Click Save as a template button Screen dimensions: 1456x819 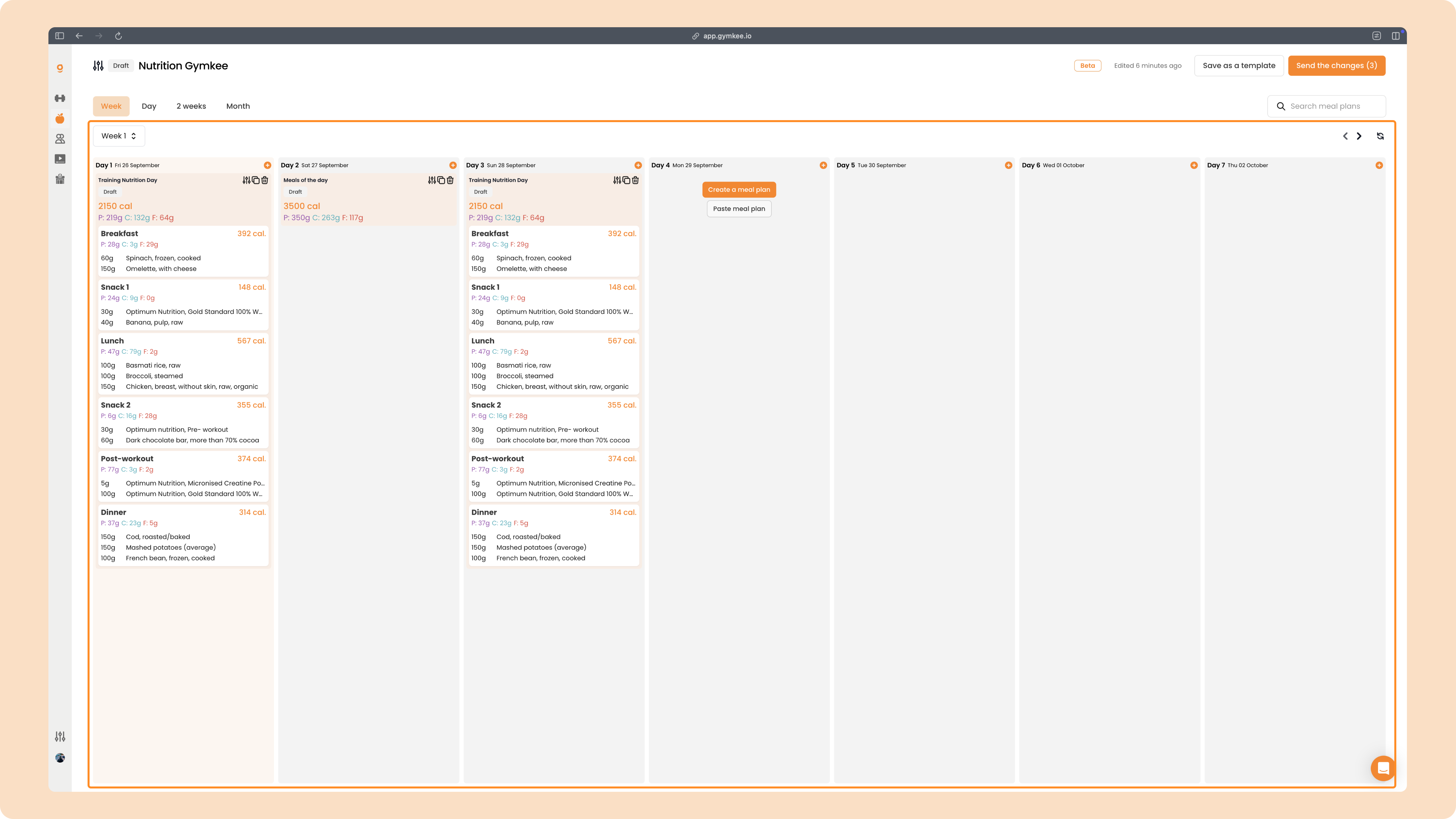click(x=1239, y=66)
